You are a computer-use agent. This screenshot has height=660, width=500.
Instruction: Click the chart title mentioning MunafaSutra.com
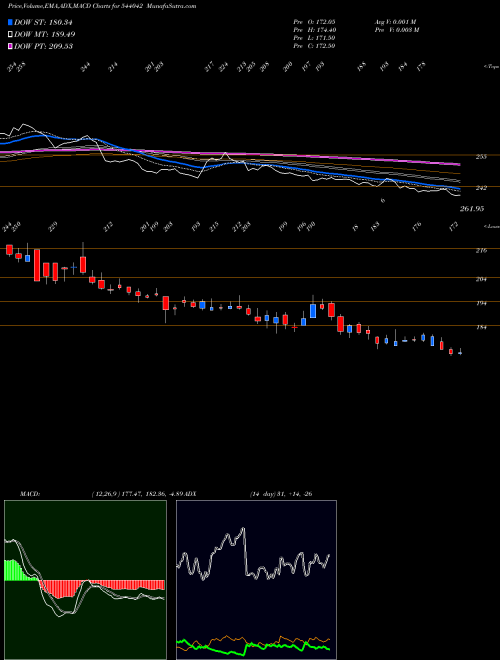pyautogui.click(x=102, y=6)
